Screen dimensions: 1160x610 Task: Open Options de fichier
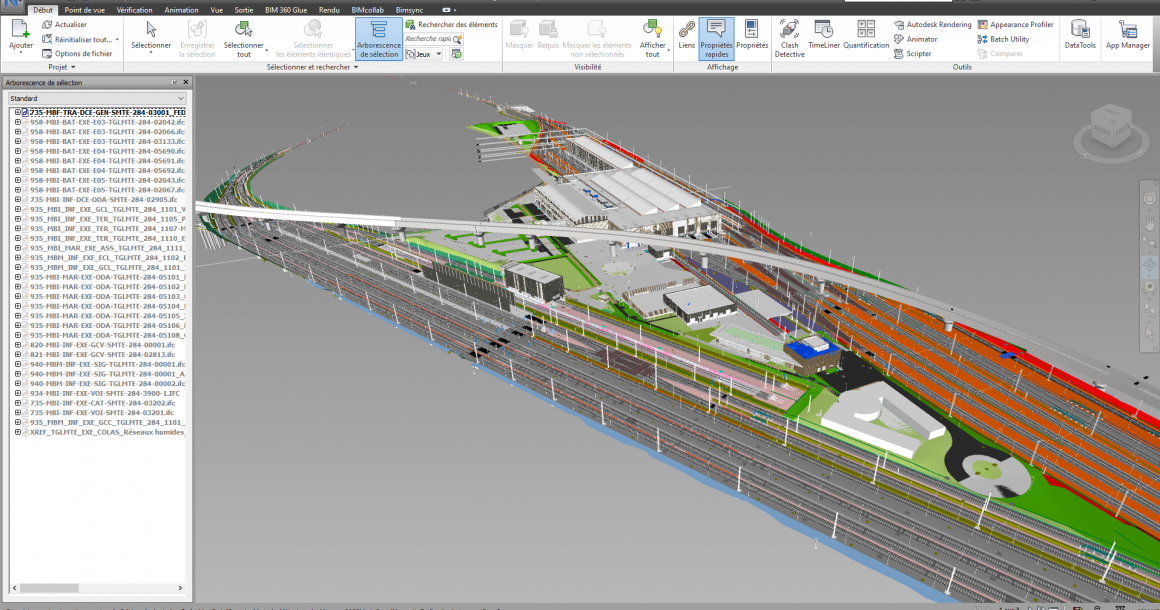click(x=77, y=53)
